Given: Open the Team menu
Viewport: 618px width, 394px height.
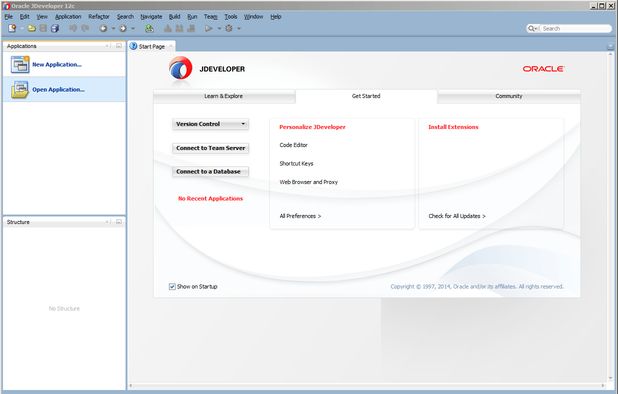Looking at the screenshot, I should (210, 17).
